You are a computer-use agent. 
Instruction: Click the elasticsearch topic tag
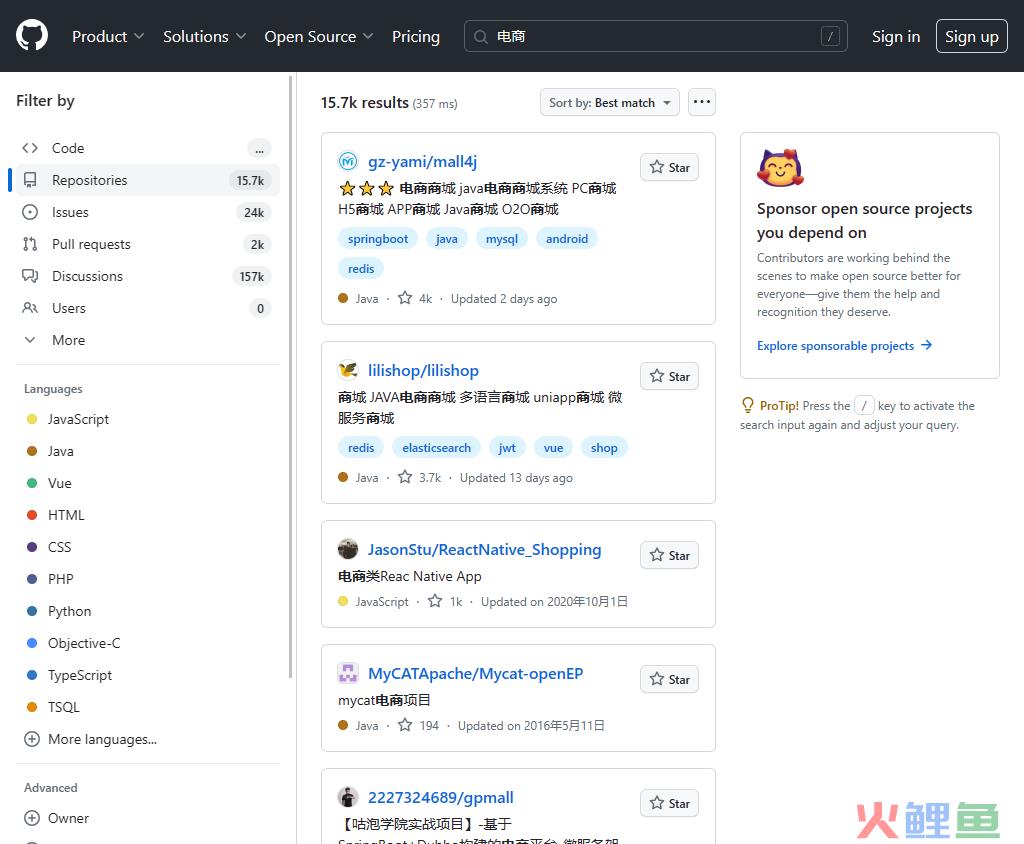(436, 448)
